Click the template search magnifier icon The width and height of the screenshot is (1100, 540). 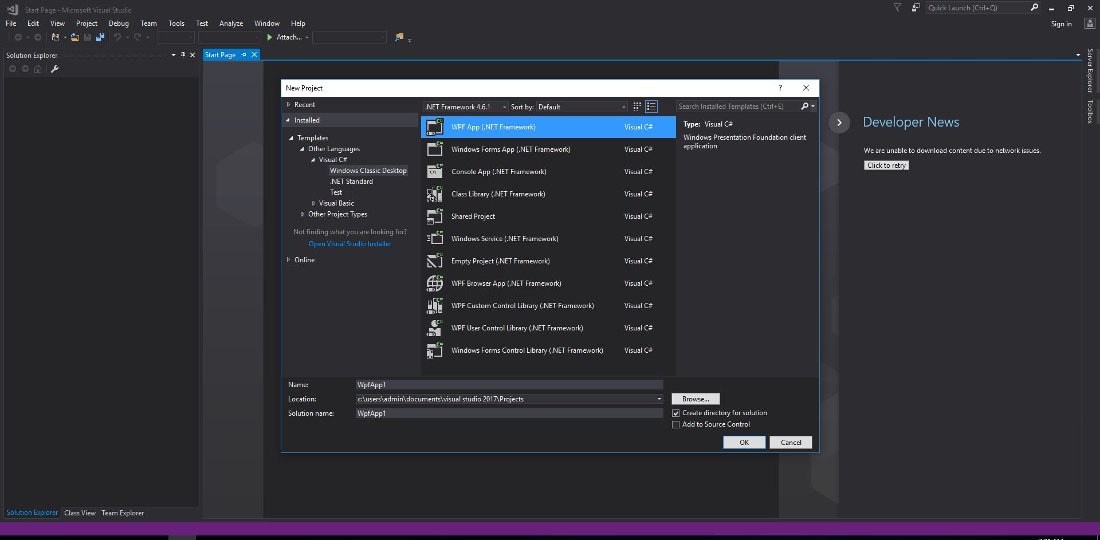point(805,107)
